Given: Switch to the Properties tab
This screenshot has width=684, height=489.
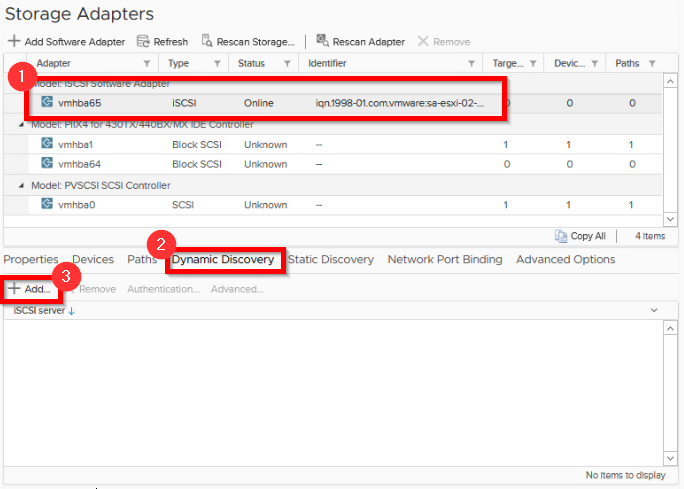Looking at the screenshot, I should pyautogui.click(x=31, y=260).
